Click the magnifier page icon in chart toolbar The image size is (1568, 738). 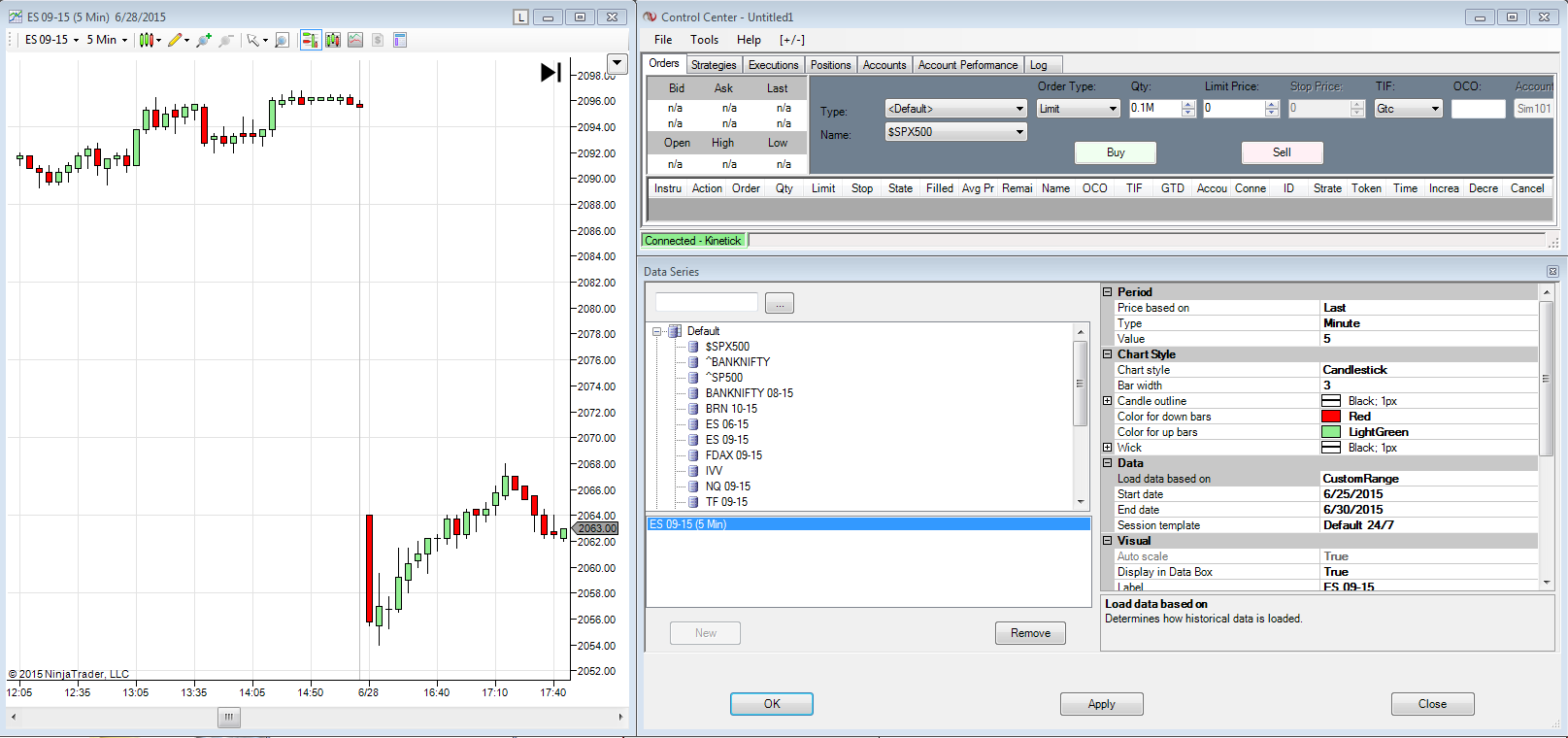tap(282, 40)
